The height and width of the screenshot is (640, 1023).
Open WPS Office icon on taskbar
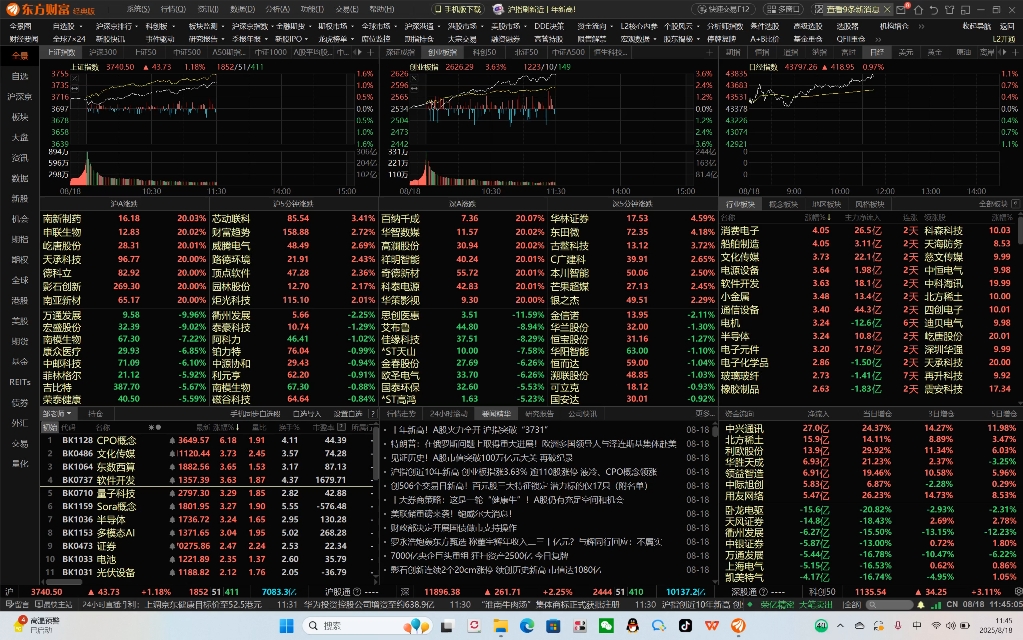click(712, 626)
